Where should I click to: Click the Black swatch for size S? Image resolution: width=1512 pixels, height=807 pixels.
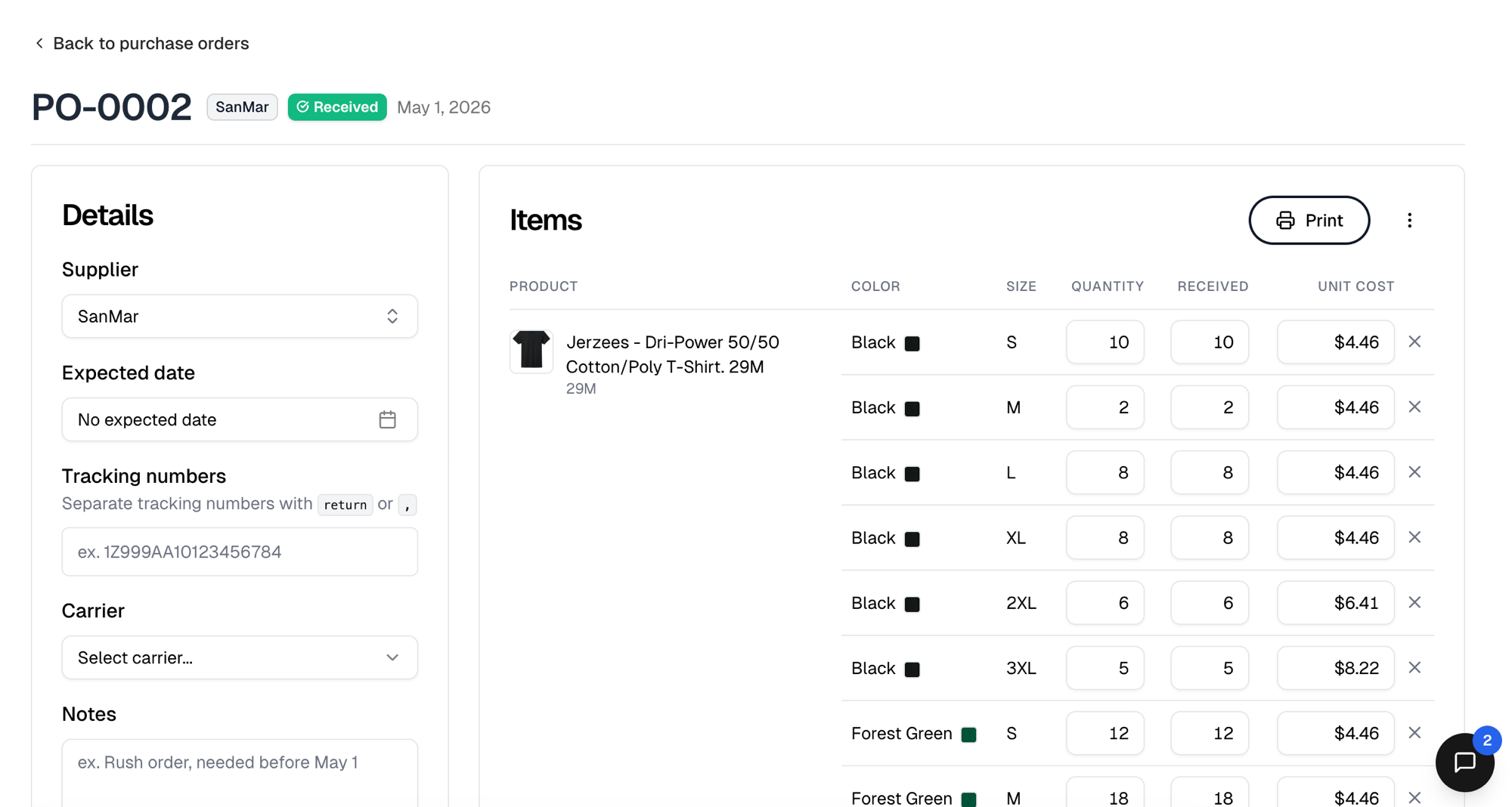(x=912, y=343)
